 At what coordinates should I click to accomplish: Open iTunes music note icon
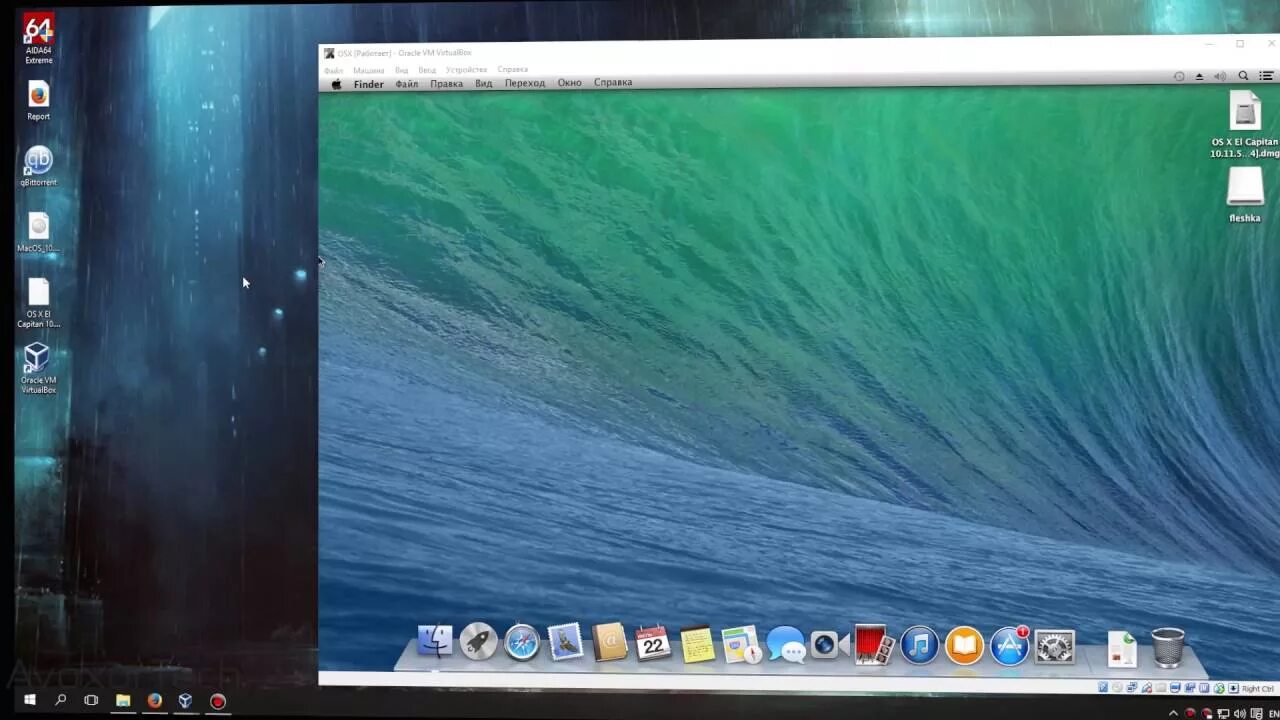coord(919,645)
